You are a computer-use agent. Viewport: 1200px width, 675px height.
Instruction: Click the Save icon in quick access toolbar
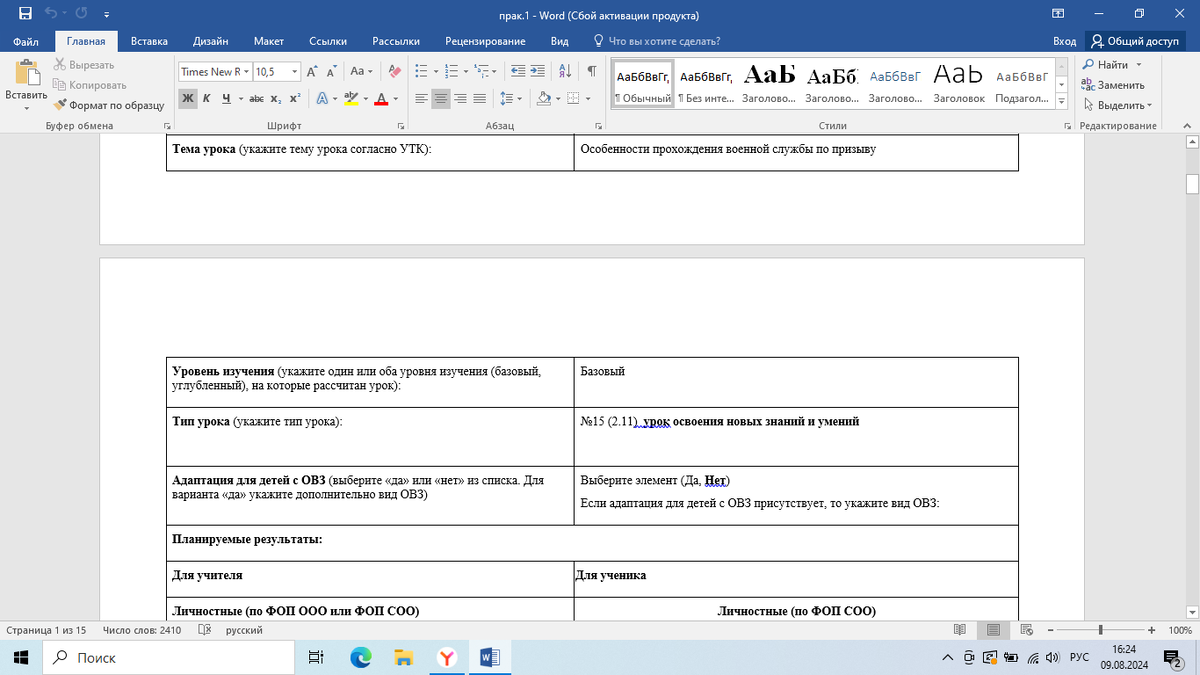tap(25, 14)
